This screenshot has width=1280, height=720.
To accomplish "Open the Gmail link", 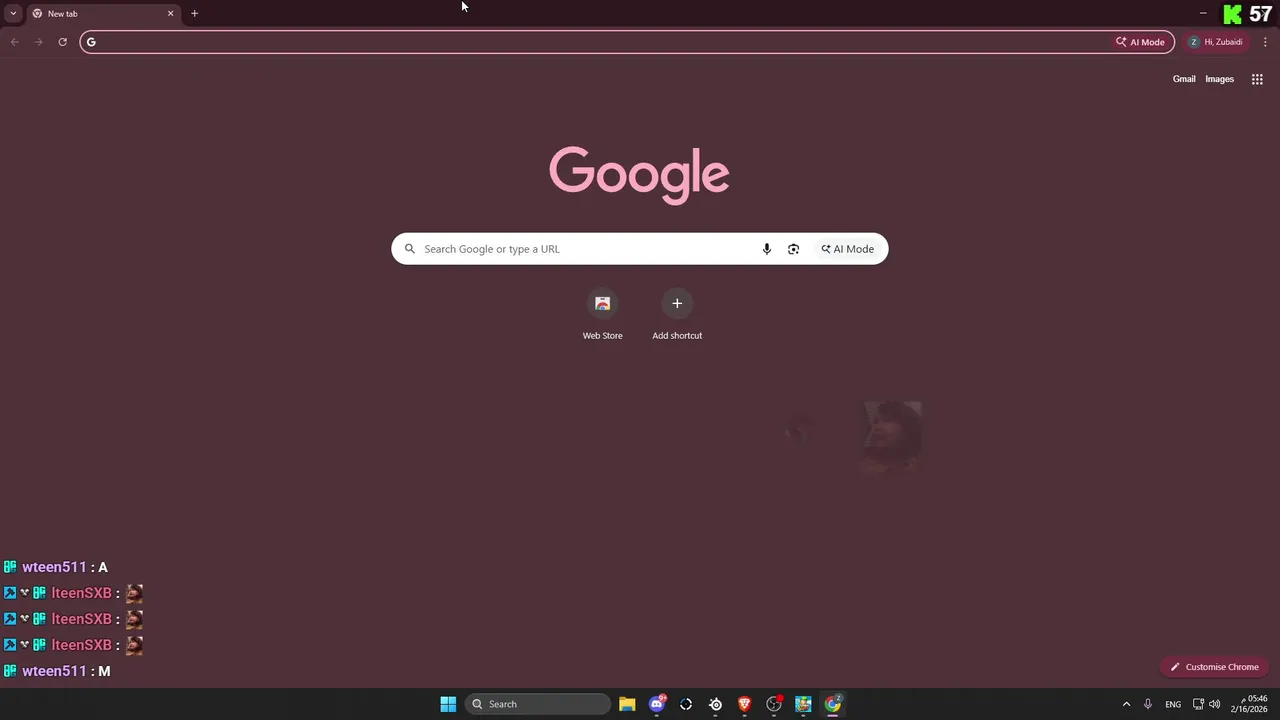I will [1184, 79].
